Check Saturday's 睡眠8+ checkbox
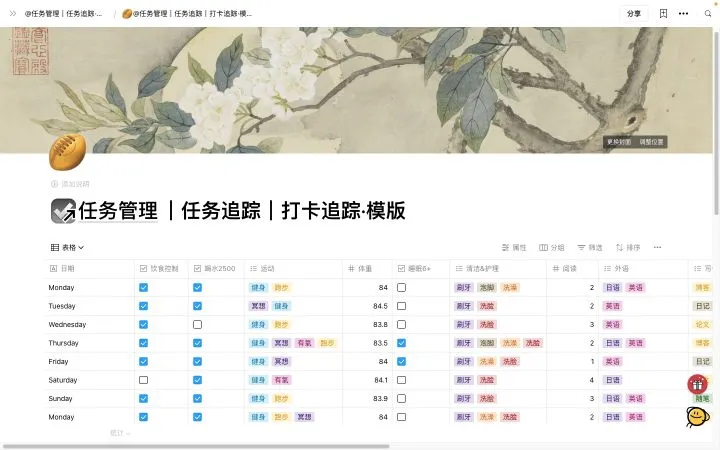 [x=401, y=380]
